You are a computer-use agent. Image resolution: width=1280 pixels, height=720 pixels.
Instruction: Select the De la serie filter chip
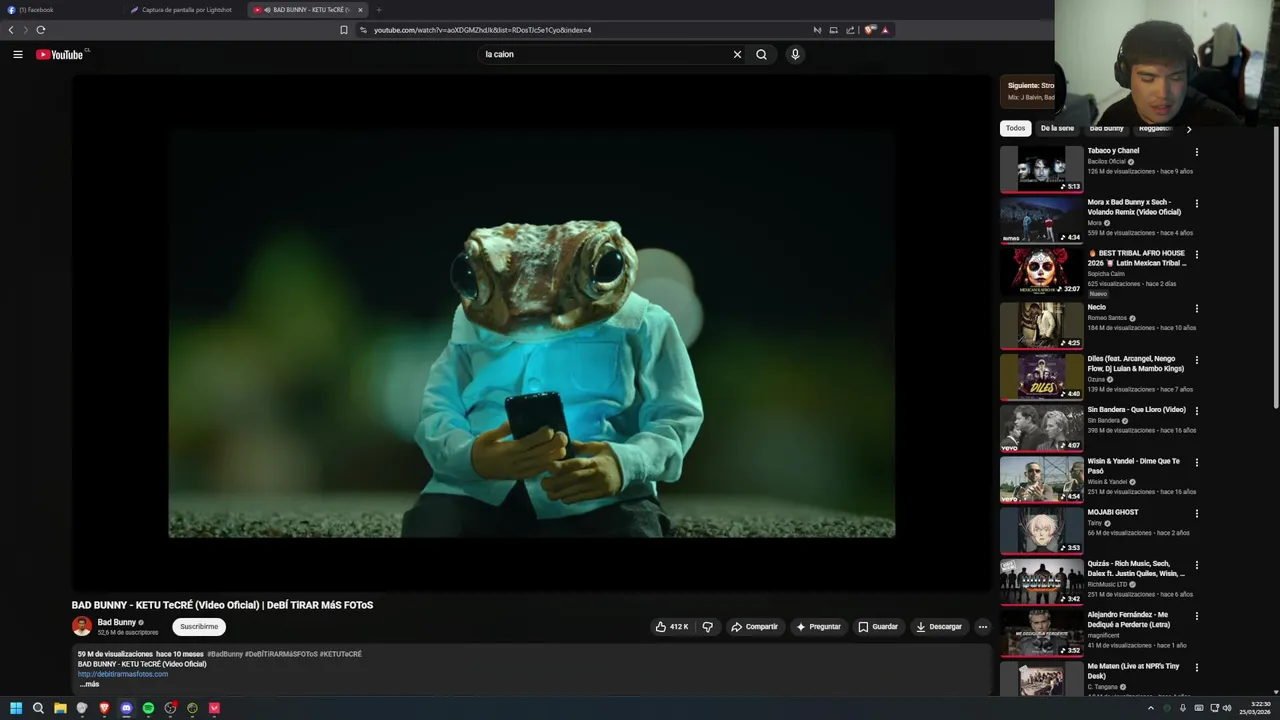pos(1057,128)
